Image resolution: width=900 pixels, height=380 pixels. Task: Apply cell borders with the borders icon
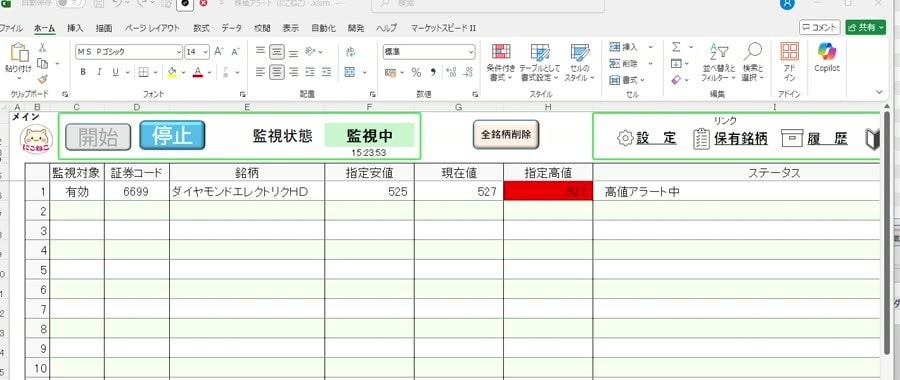(x=143, y=72)
